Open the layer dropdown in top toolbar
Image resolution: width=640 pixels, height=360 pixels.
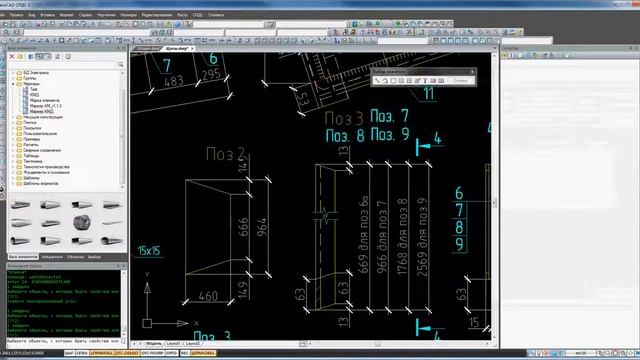click(x=229, y=24)
